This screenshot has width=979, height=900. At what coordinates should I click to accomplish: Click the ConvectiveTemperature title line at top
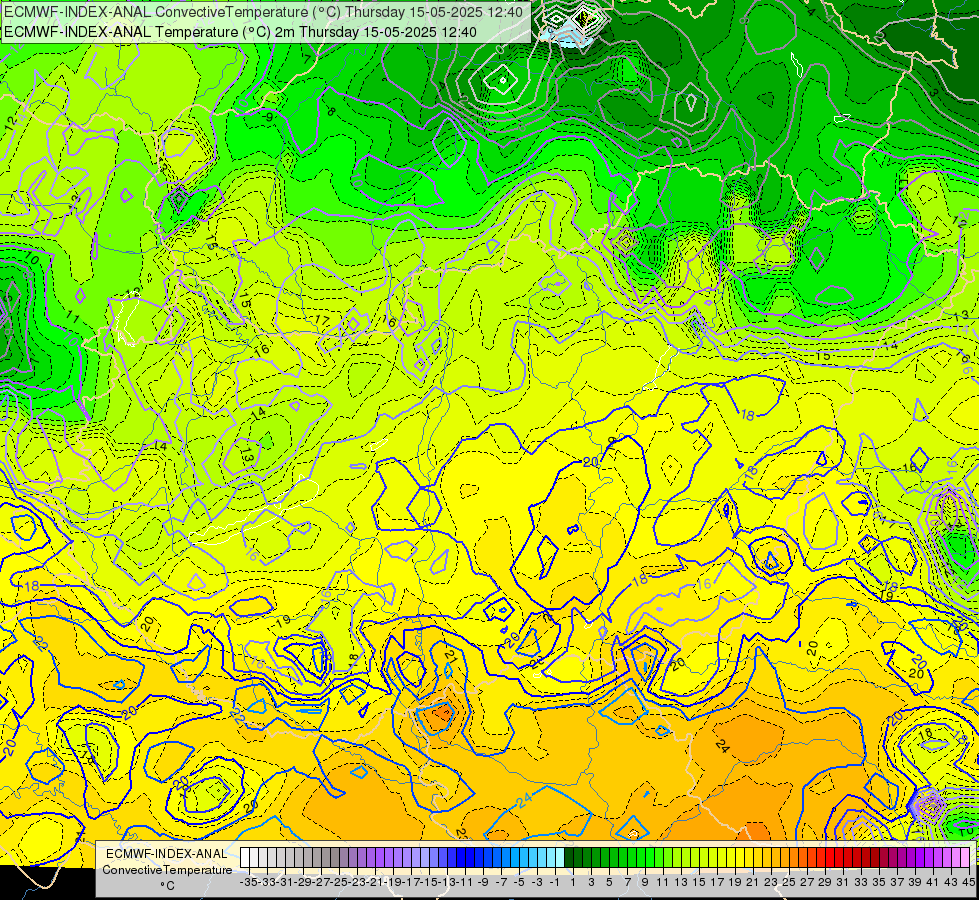coord(263,12)
